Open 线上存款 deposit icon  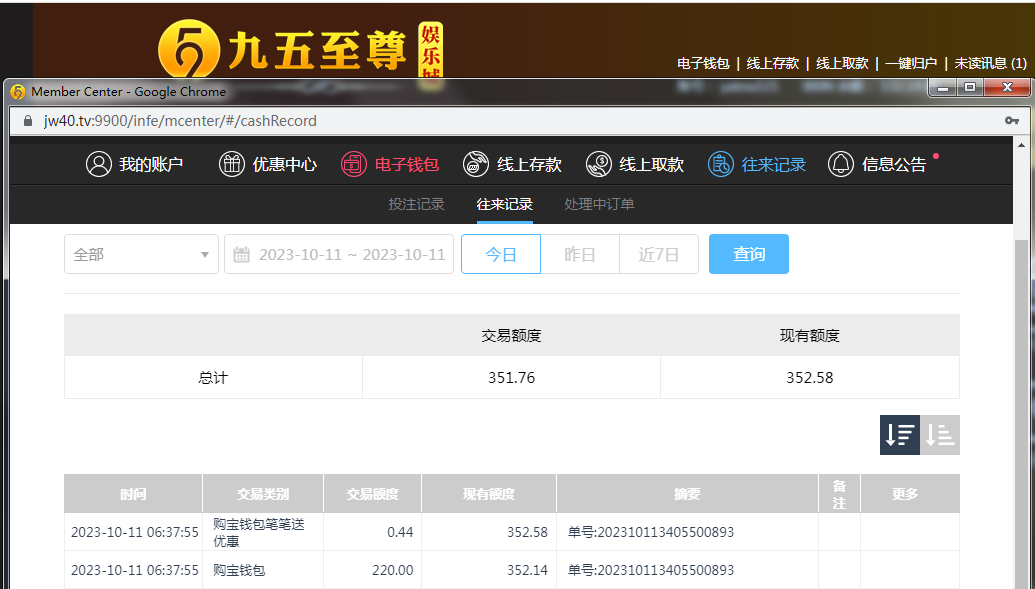click(x=476, y=164)
